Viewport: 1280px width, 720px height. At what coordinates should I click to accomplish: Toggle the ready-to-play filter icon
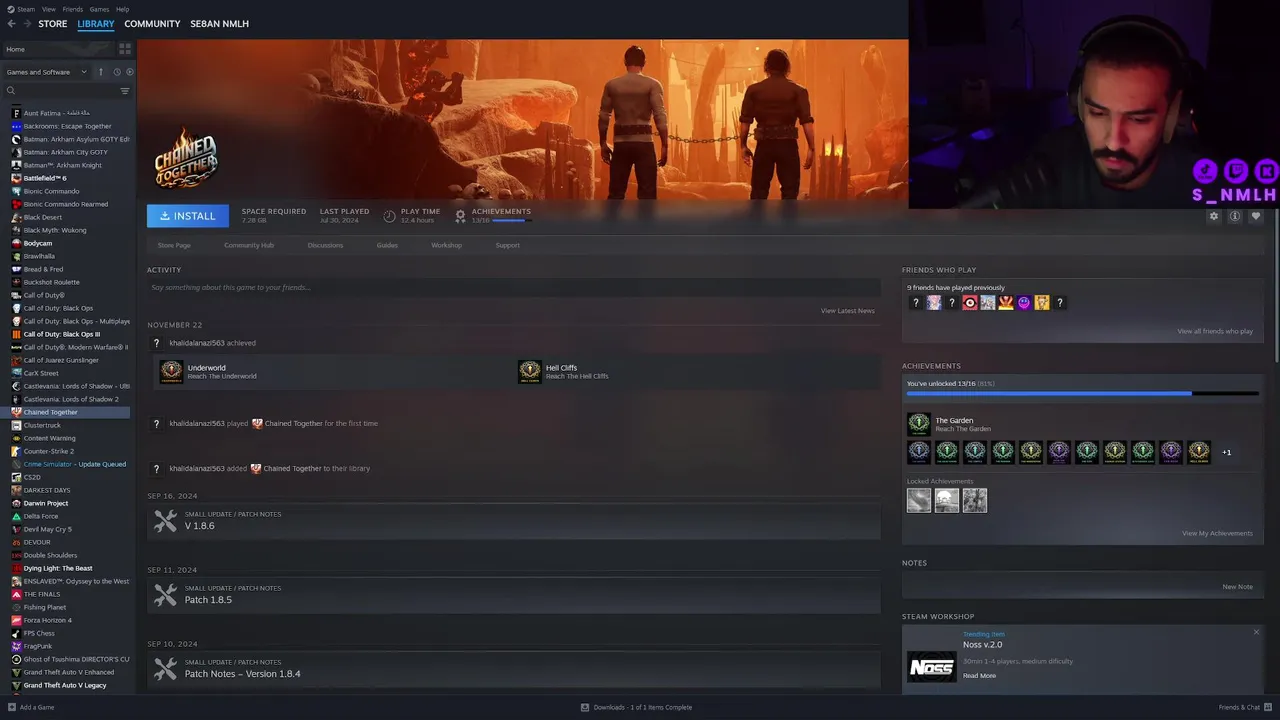click(x=130, y=72)
